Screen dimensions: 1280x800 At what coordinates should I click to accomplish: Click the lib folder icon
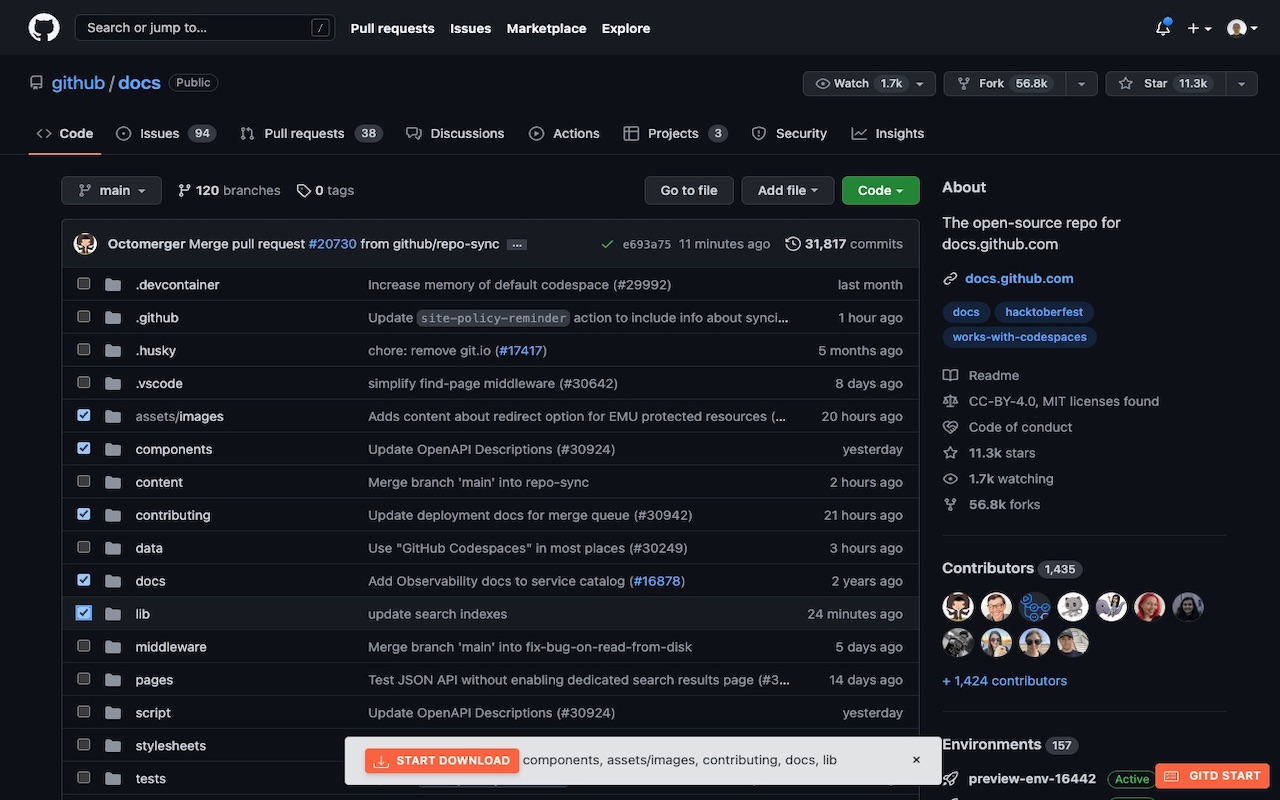[112, 613]
